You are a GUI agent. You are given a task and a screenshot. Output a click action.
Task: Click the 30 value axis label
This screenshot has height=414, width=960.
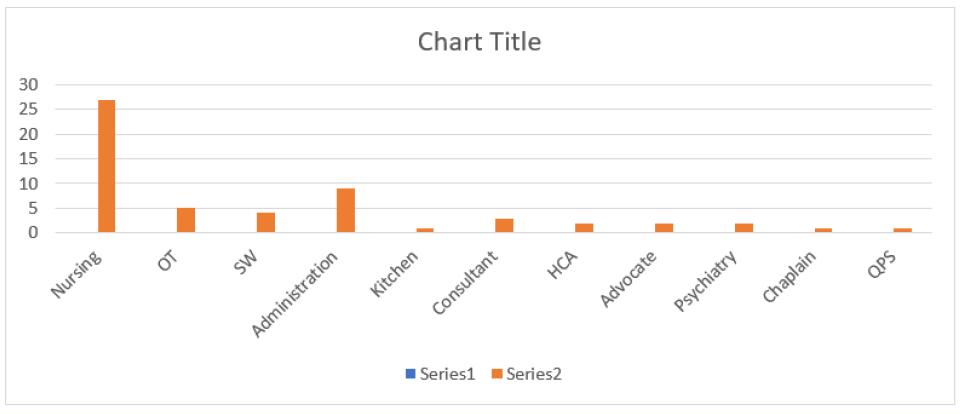[29, 85]
